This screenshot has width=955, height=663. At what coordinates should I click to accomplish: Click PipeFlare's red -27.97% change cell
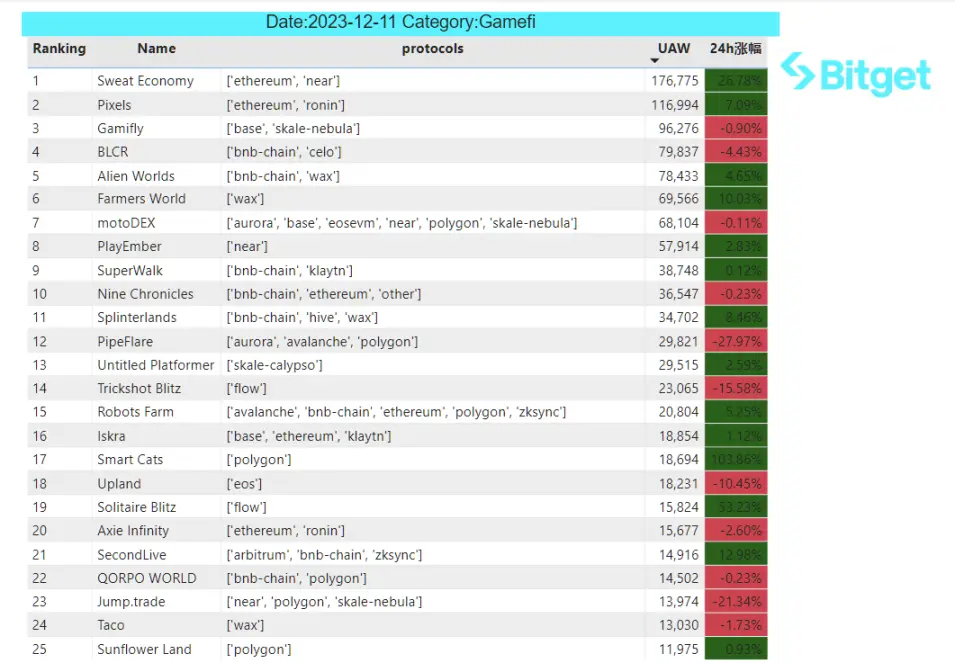pyautogui.click(x=736, y=342)
